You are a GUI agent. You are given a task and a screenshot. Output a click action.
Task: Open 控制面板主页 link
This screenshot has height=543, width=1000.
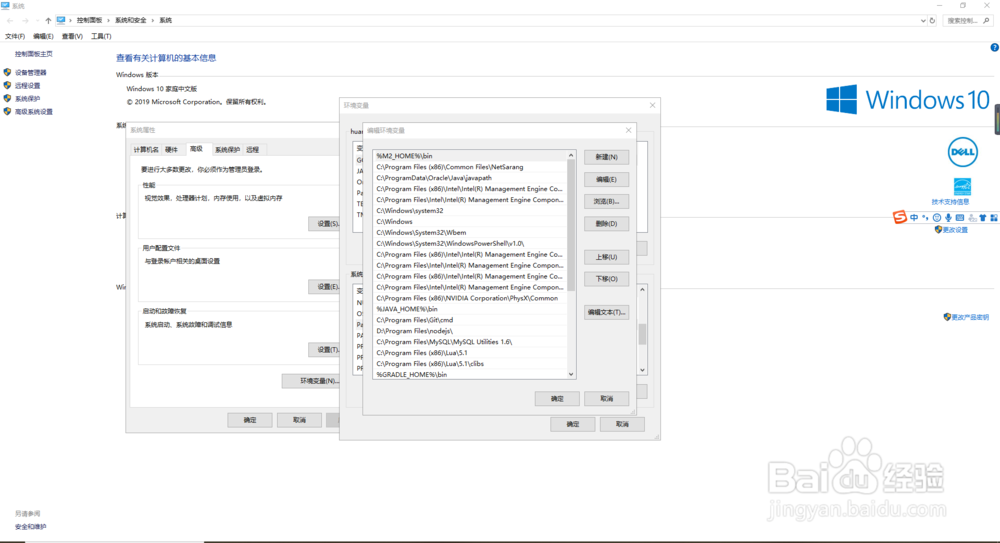point(34,54)
